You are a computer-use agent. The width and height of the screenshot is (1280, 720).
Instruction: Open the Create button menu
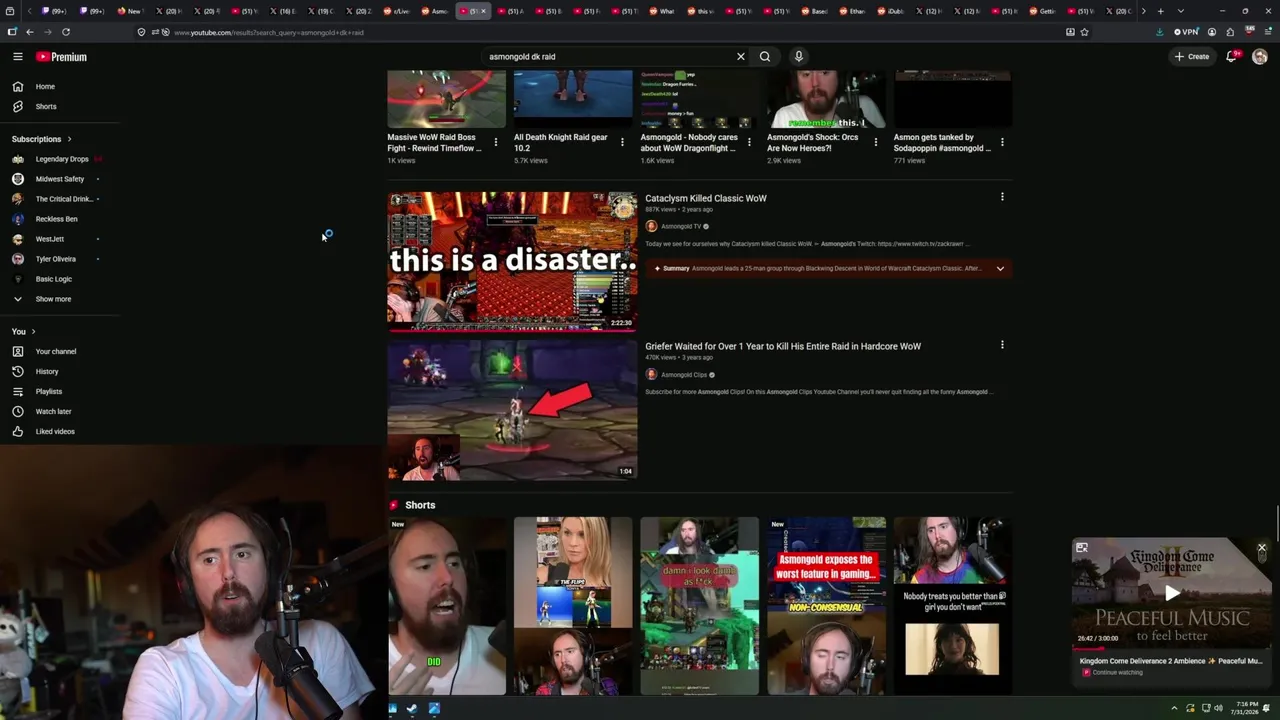[x=1192, y=57]
